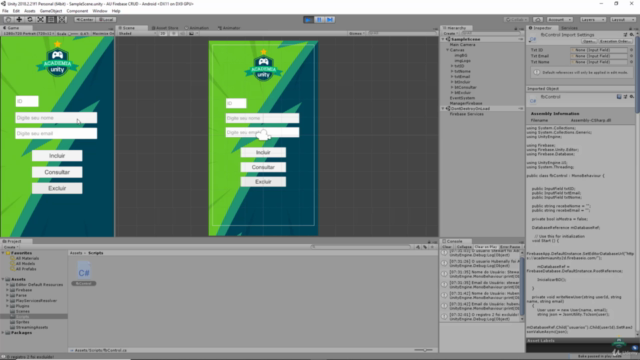640x360 pixels.
Task: Select EventSystem in Hierarchy
Action: pos(462,98)
